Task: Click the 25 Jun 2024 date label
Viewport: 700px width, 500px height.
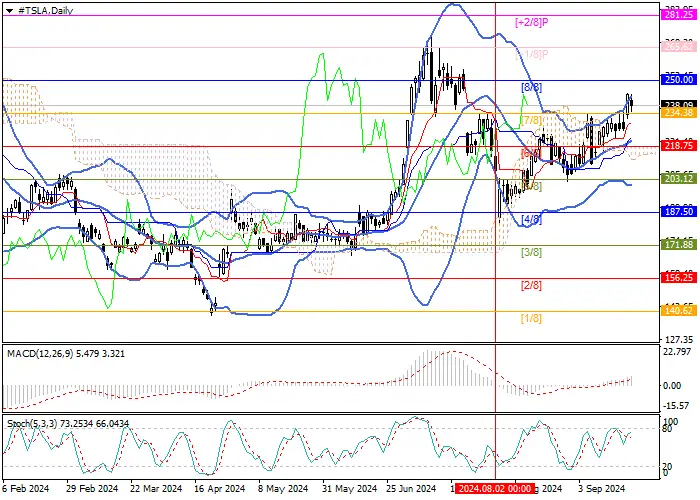Action: click(411, 489)
